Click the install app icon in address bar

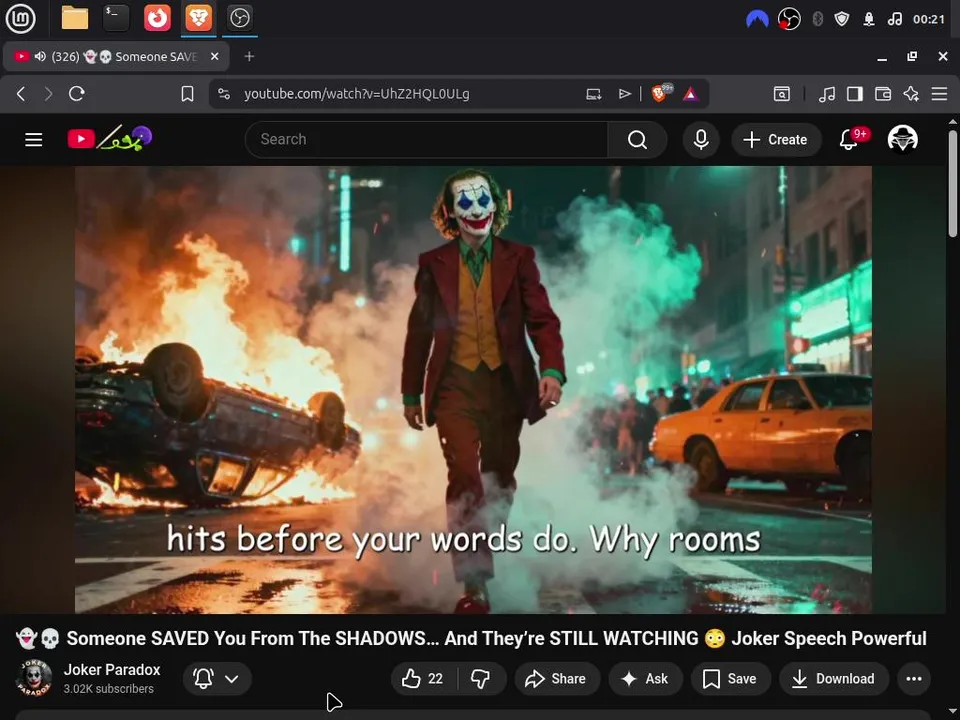(593, 94)
